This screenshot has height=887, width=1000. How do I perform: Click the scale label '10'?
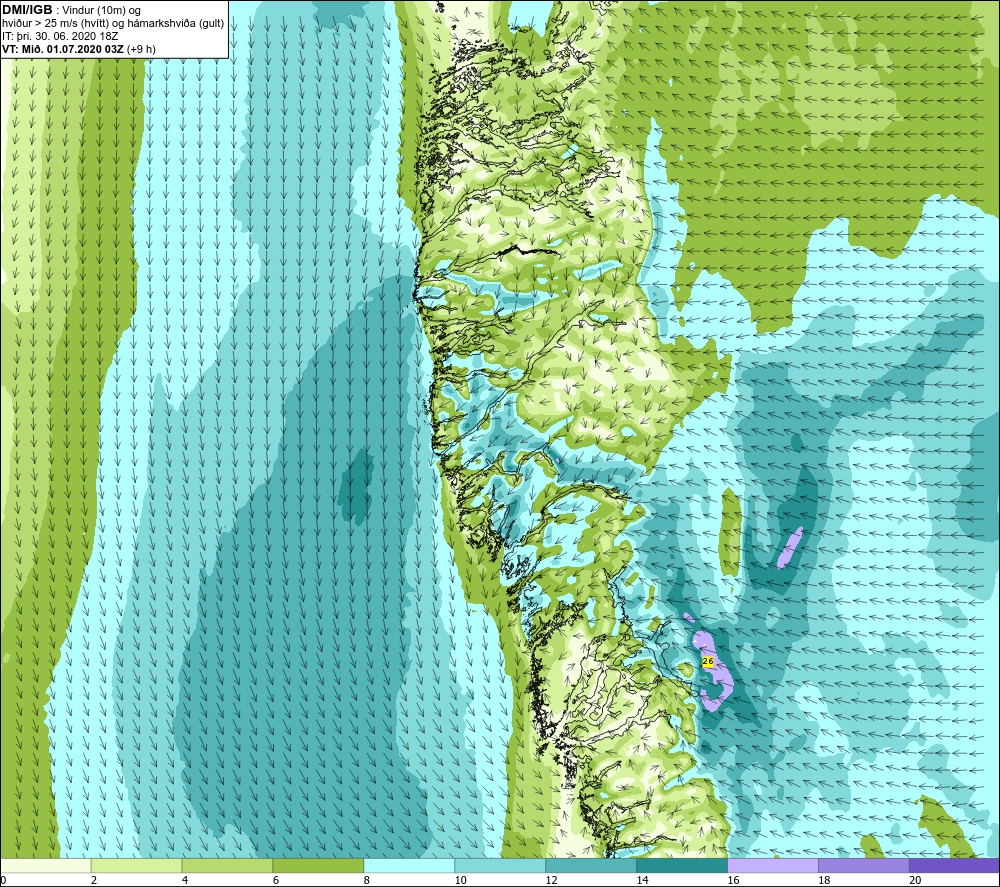460,880
